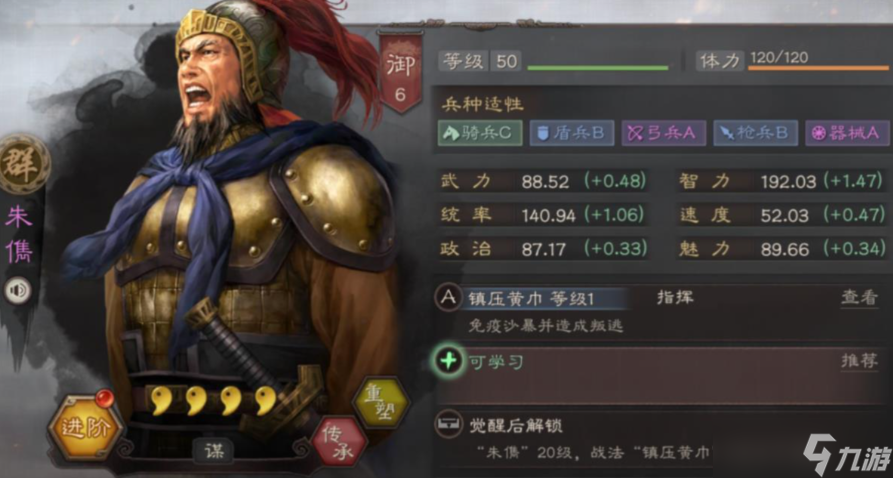Click the circular A skill icon
This screenshot has height=478, width=893.
click(449, 298)
